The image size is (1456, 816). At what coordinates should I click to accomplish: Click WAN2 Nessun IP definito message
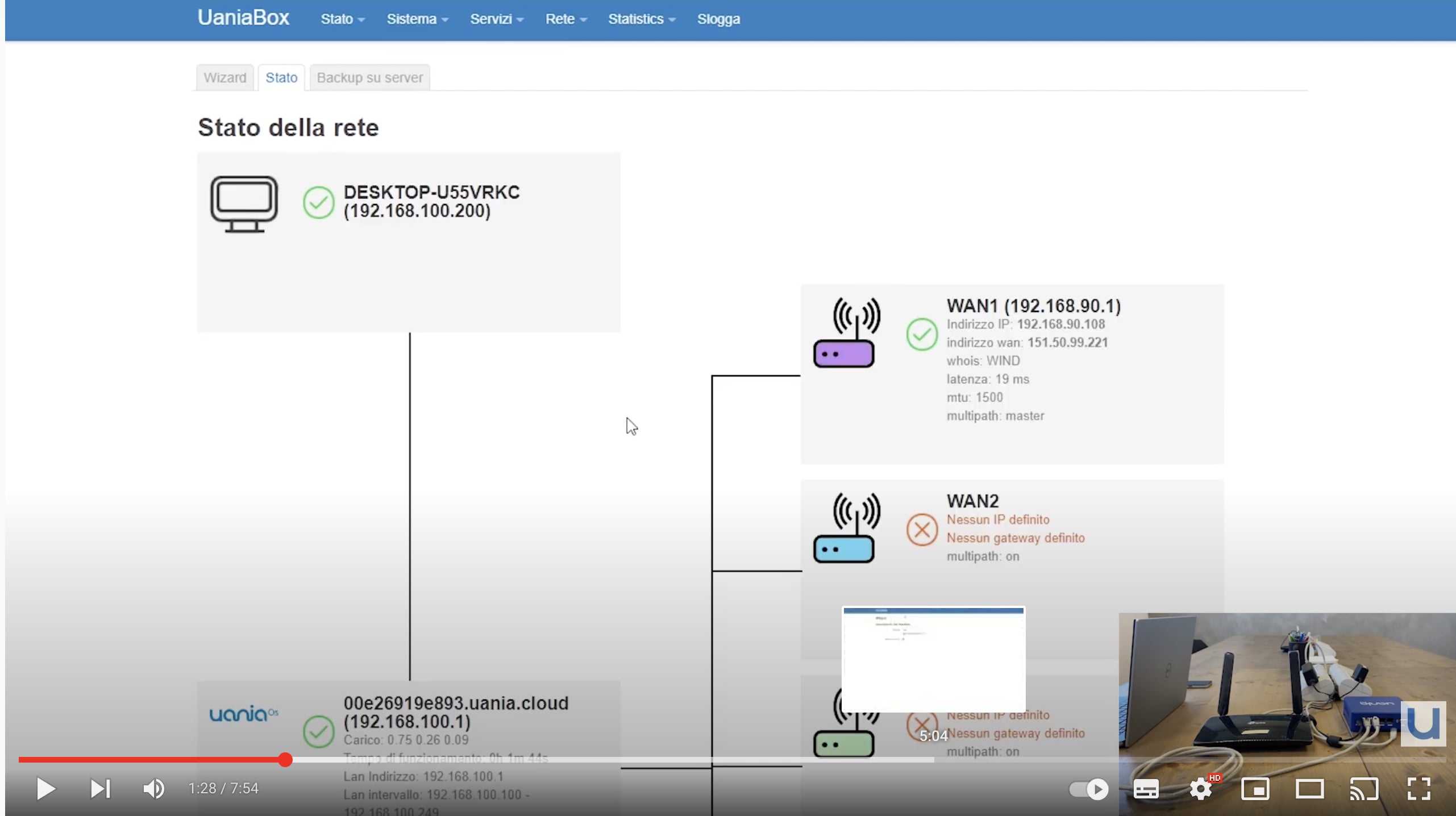[x=998, y=520]
